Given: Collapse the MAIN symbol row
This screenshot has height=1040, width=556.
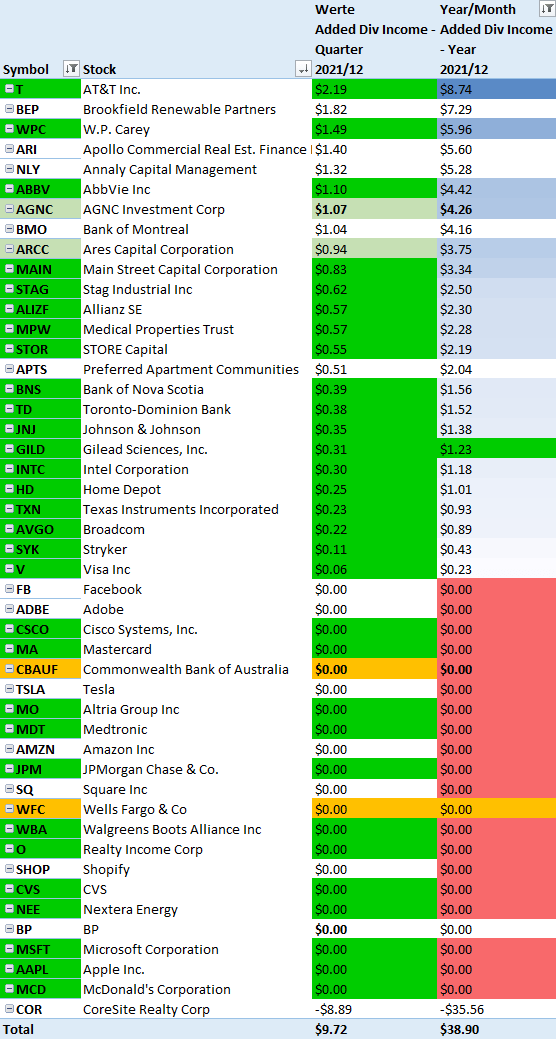Looking at the screenshot, I should coord(9,269).
